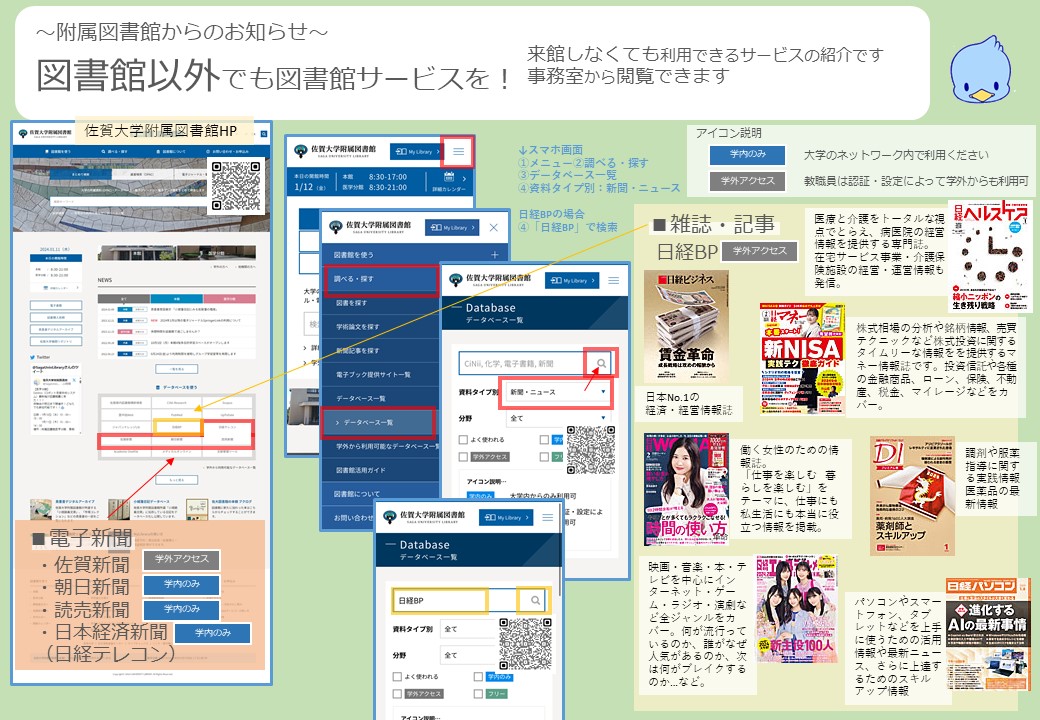Click My Library button on the library home screen
1040x720 pixels.
pos(416,152)
